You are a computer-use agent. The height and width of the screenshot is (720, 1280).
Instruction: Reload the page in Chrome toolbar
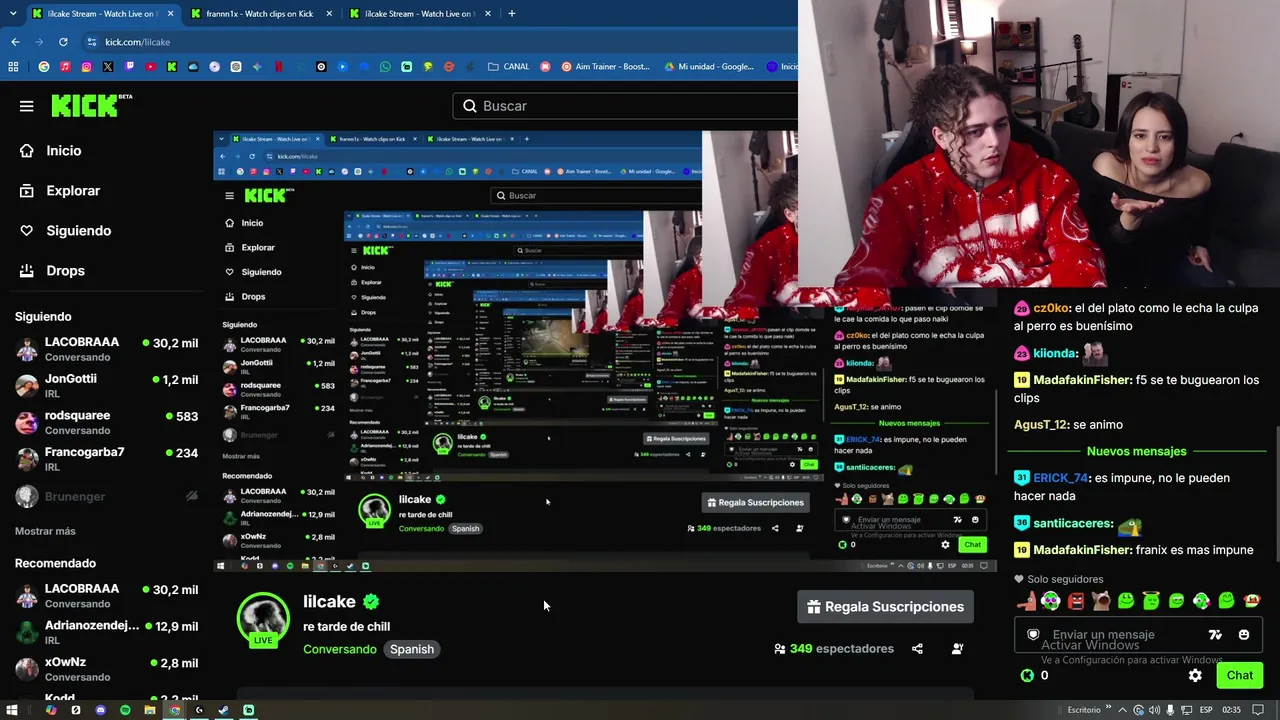click(x=63, y=42)
